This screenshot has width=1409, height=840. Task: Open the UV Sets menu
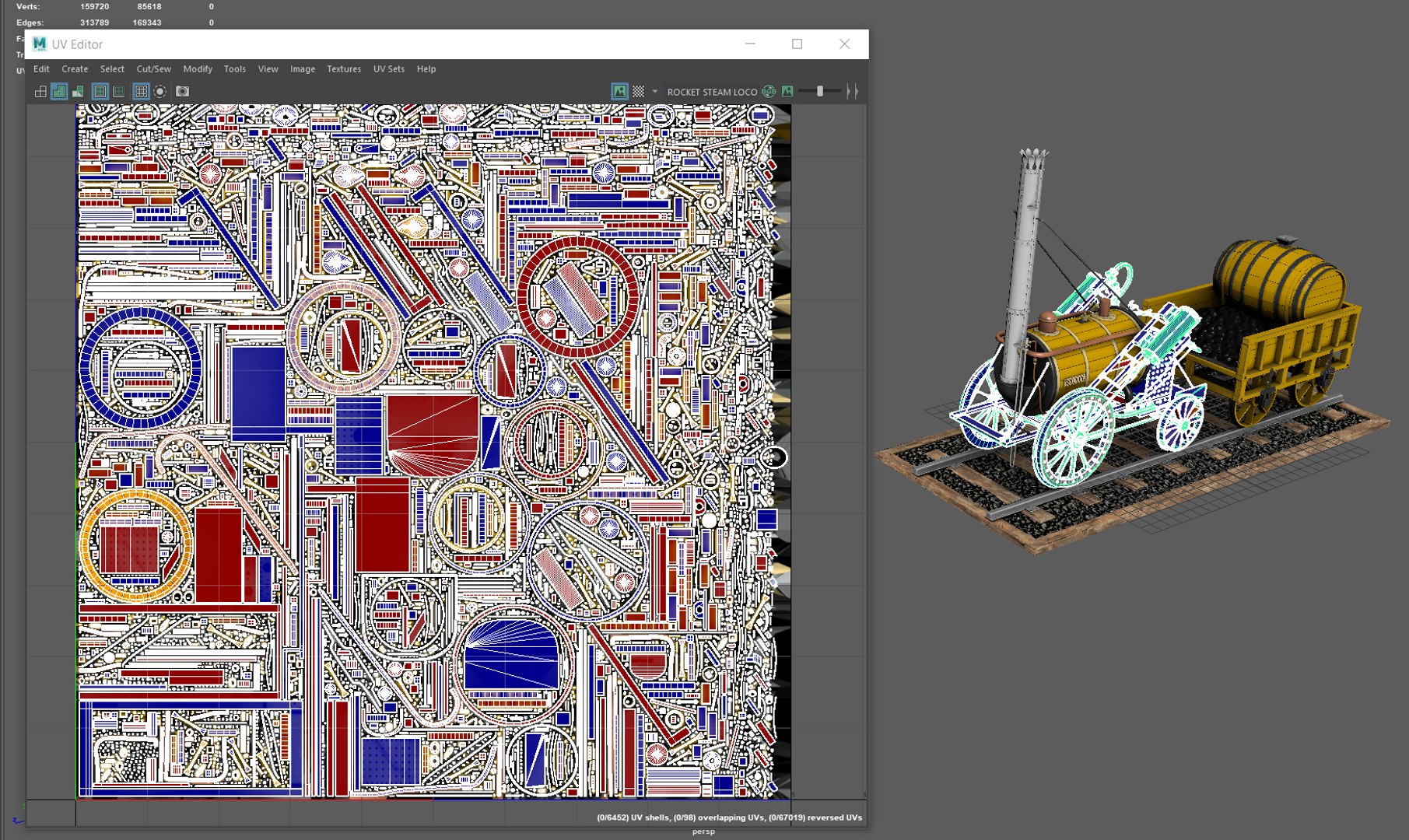point(389,69)
